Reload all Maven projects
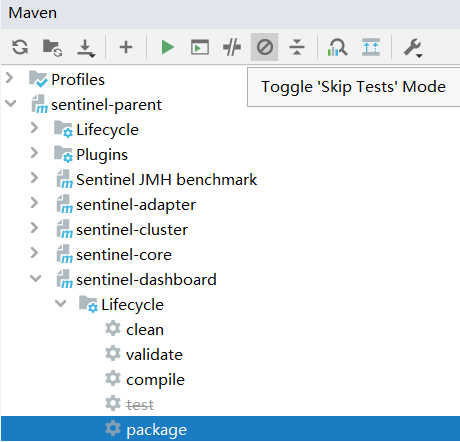This screenshot has width=460, height=442. [20, 47]
